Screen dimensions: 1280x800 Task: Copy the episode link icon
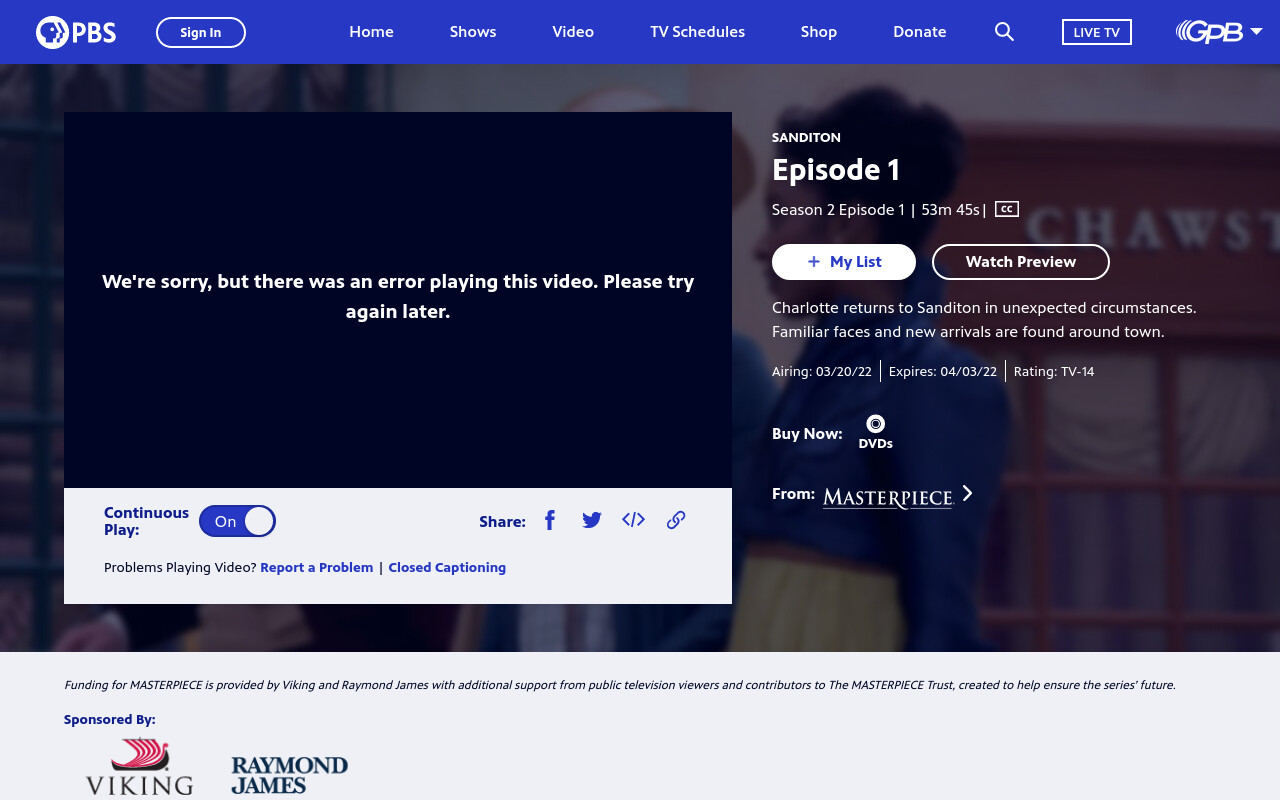click(676, 520)
